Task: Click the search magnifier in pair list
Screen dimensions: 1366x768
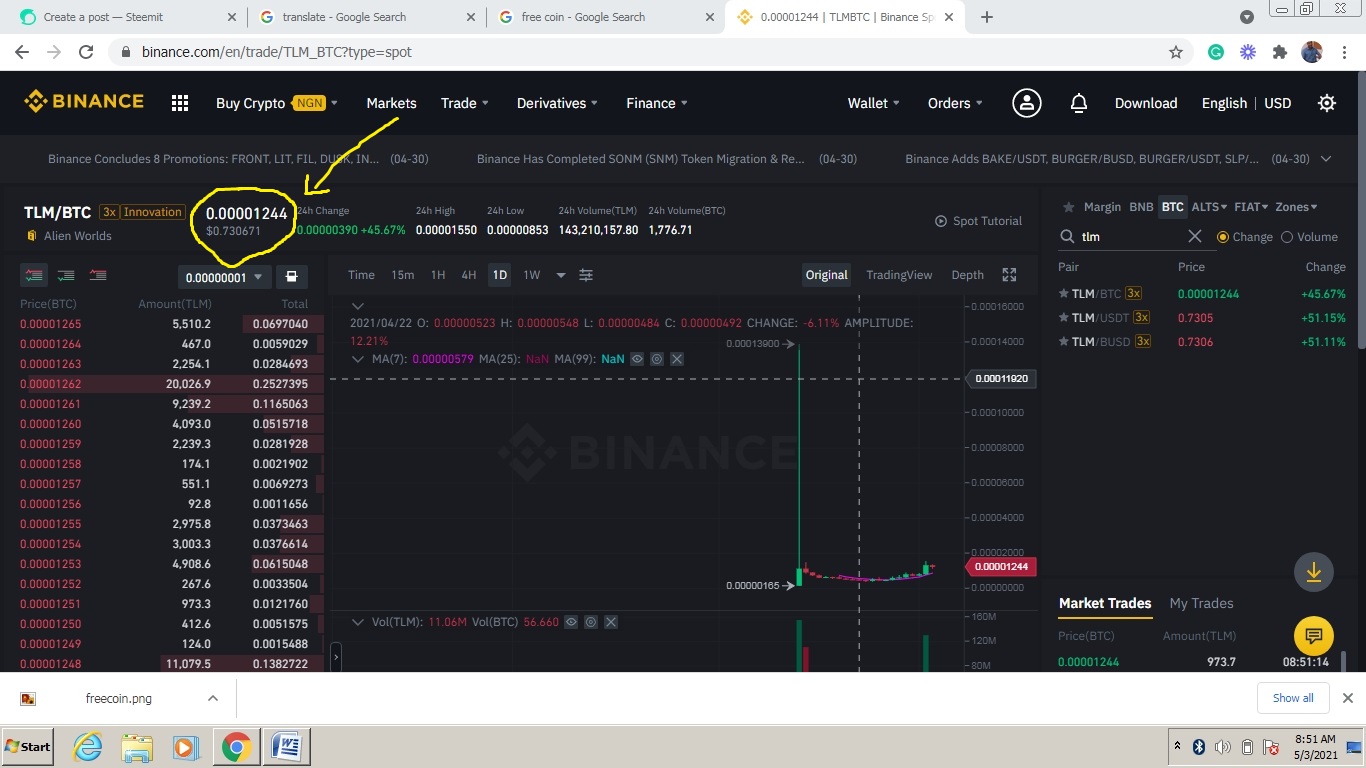Action: coord(1067,237)
